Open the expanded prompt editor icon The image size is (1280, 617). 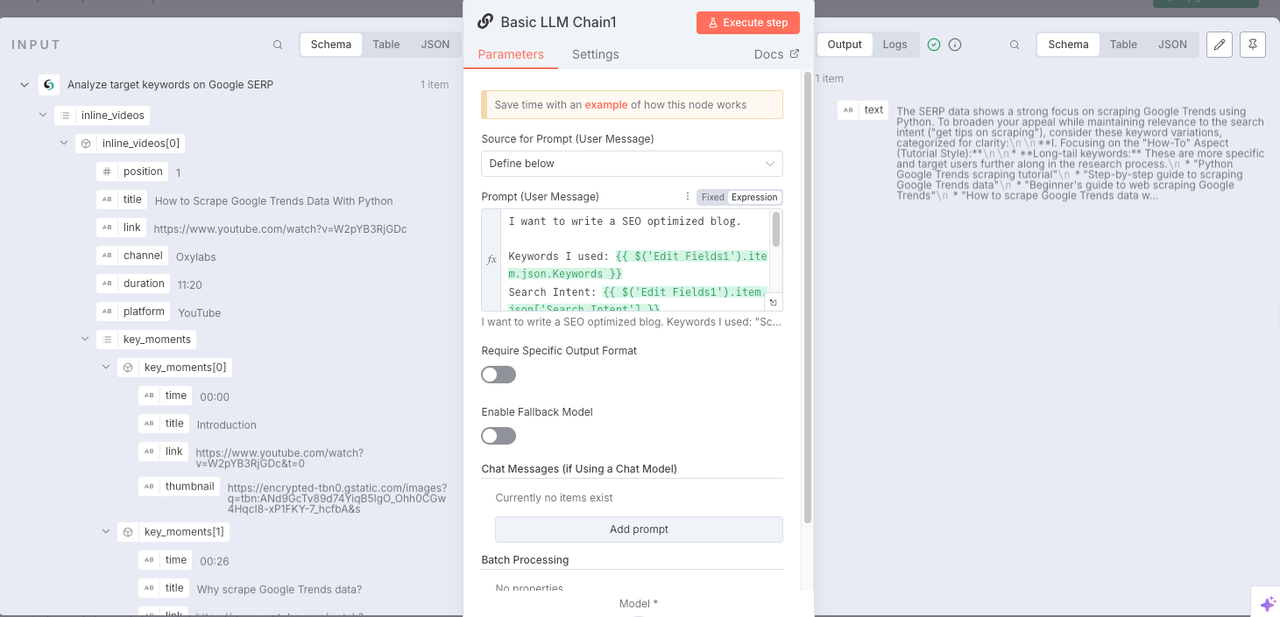pyautogui.click(x=773, y=302)
